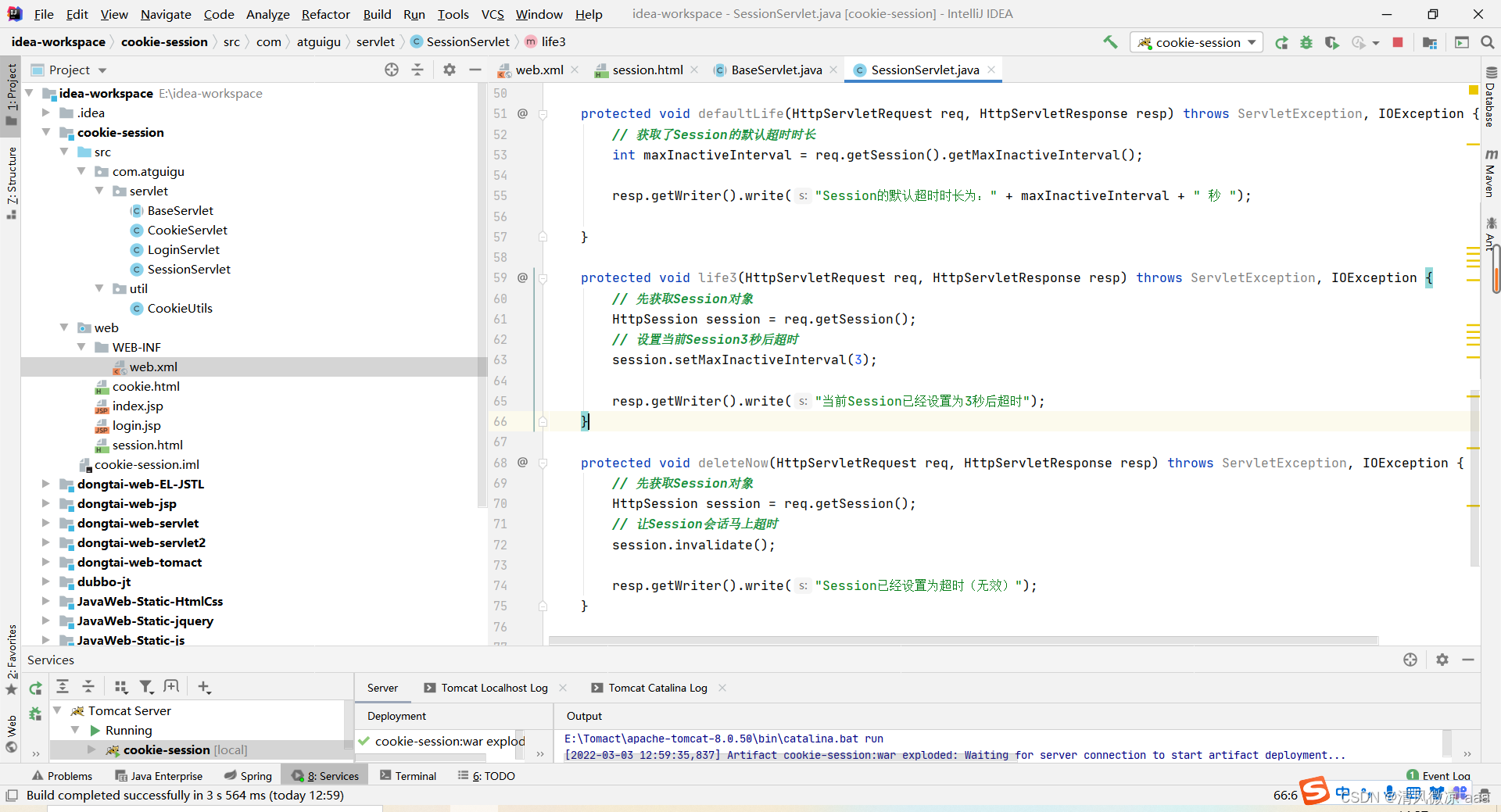Screen dimensions: 1501x812
Task: Open Project Structure icon in toolbar
Action: click(x=1430, y=42)
